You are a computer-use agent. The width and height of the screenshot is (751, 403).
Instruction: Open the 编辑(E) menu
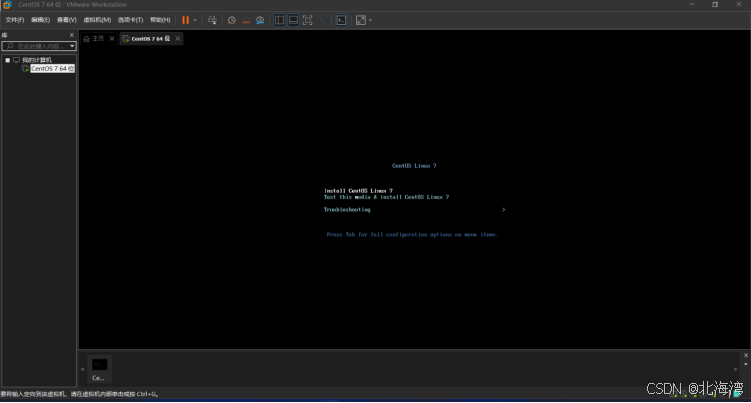pos(40,20)
